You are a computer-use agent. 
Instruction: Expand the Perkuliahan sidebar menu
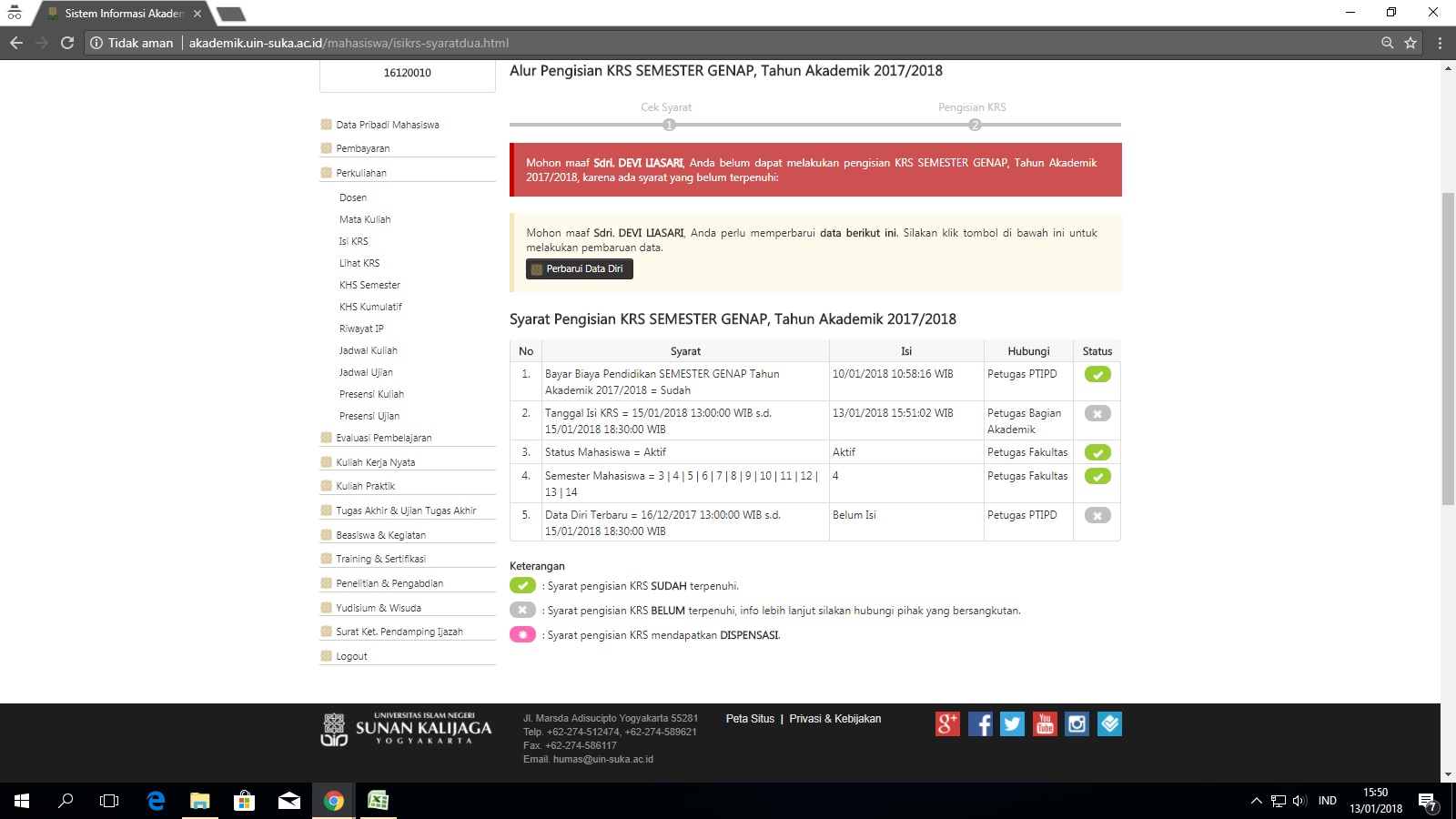361,173
